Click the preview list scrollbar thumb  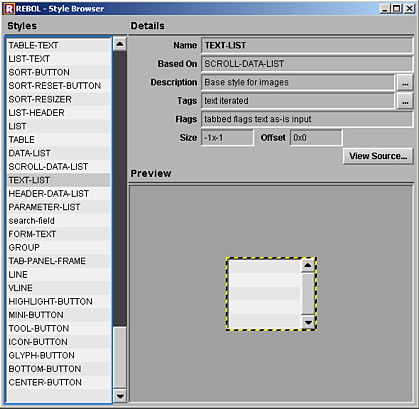coord(308,293)
